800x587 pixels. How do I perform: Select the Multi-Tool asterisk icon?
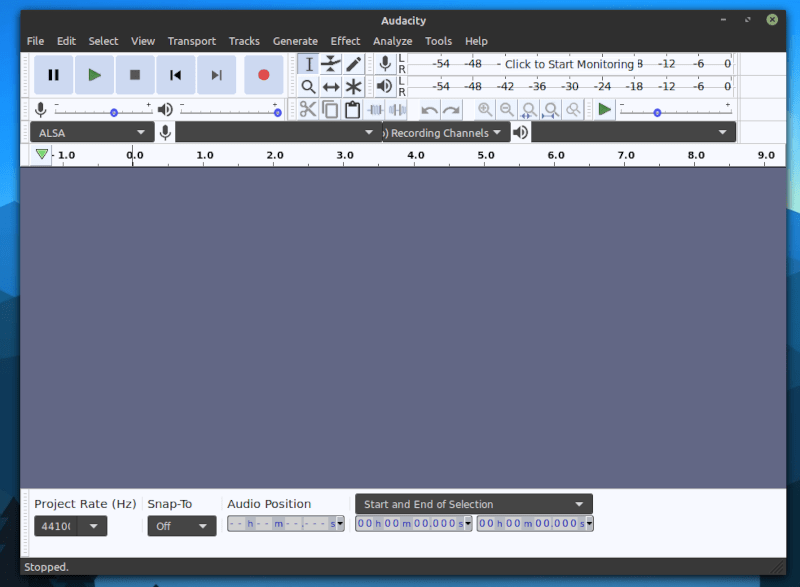click(353, 87)
